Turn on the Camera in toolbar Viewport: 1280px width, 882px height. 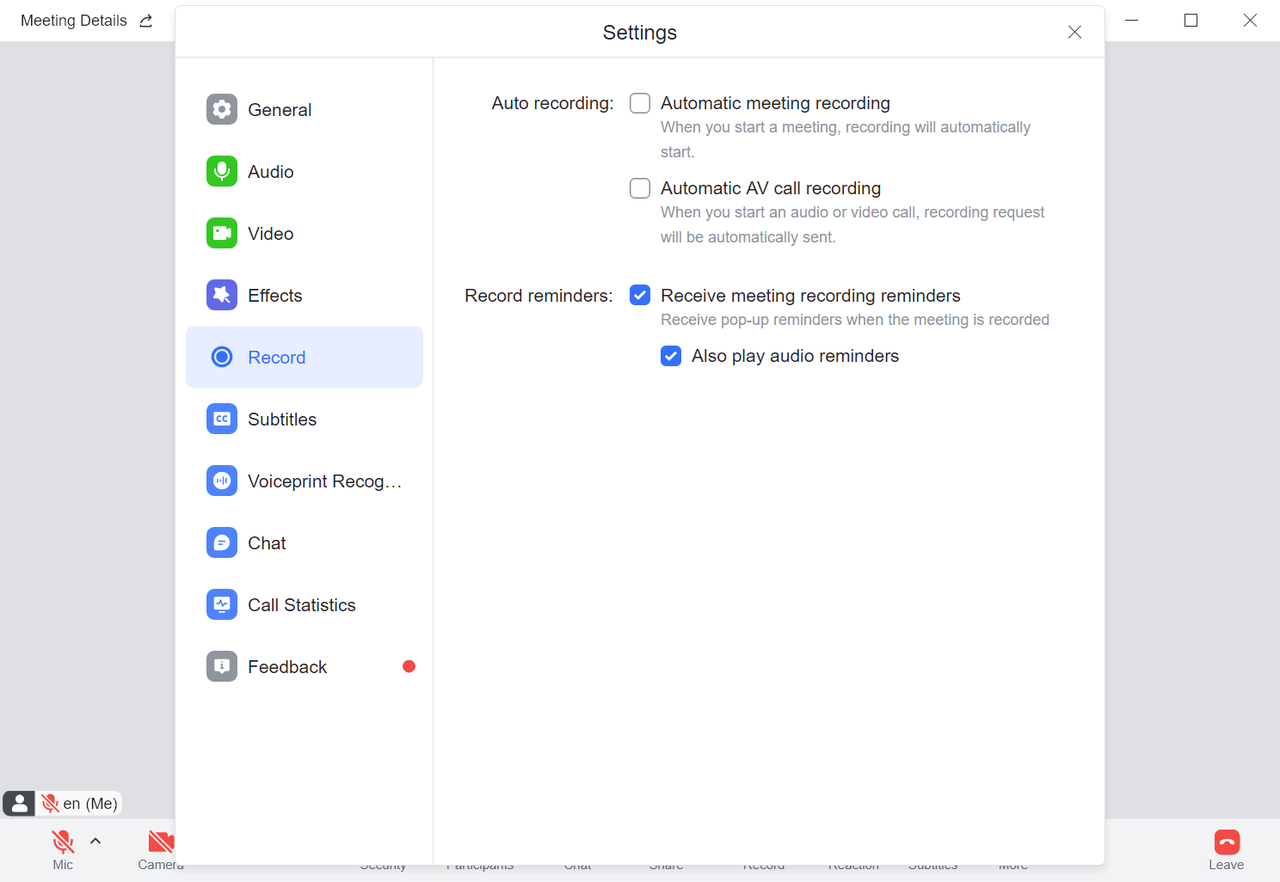point(160,842)
